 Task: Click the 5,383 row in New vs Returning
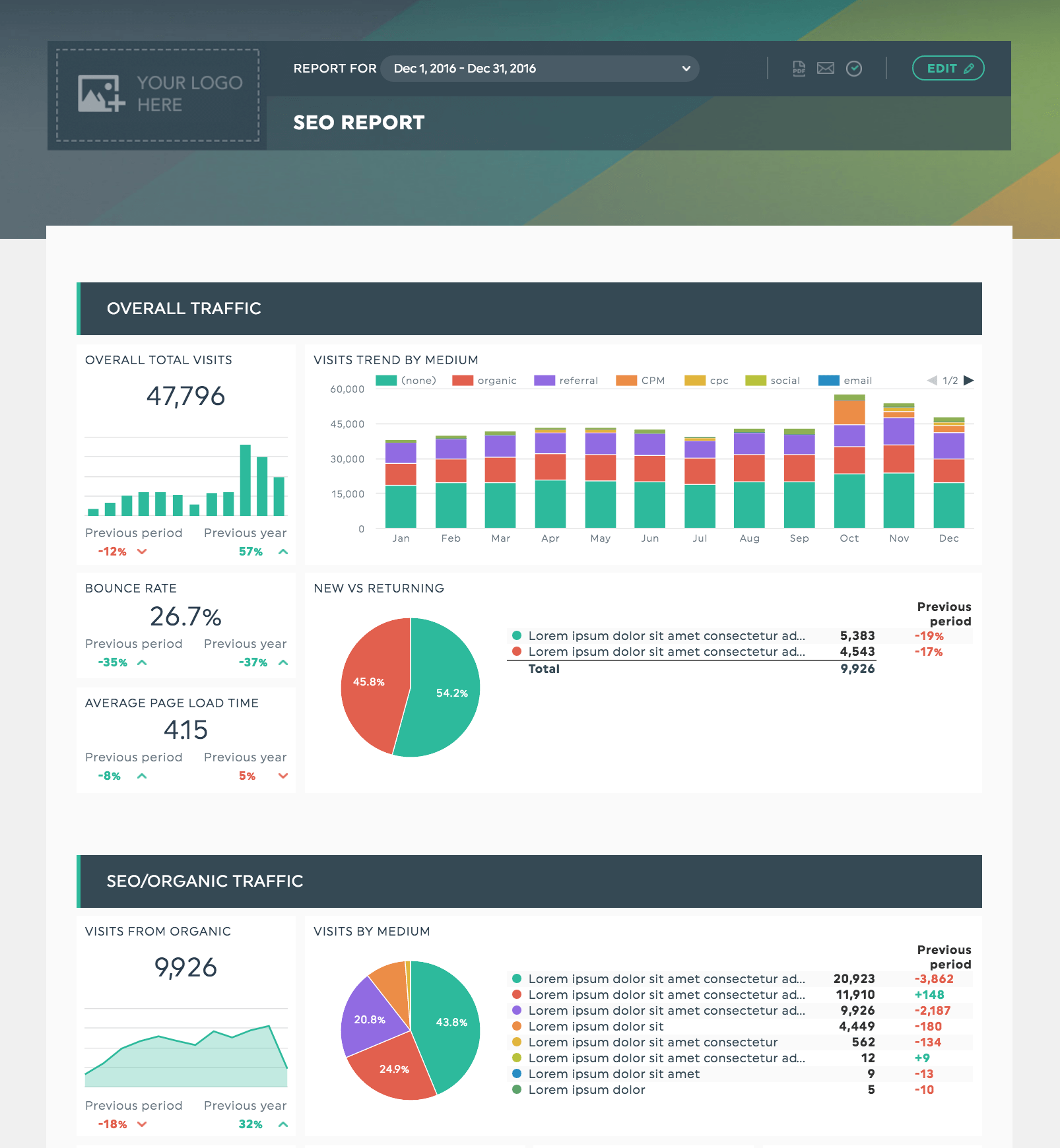pyautogui.click(x=740, y=636)
